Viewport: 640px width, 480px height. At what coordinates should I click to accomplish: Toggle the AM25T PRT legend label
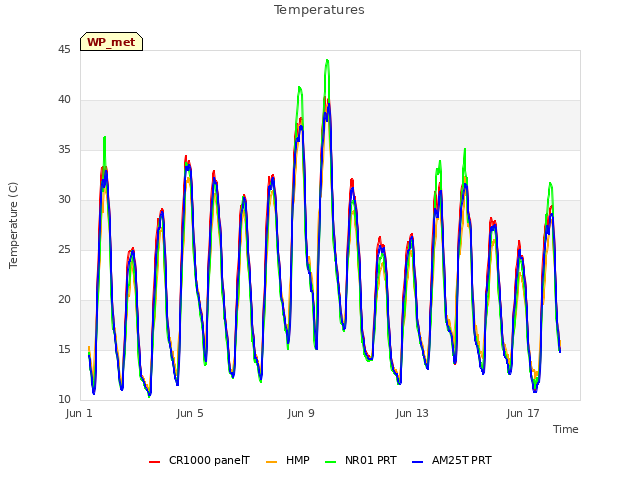point(462,460)
